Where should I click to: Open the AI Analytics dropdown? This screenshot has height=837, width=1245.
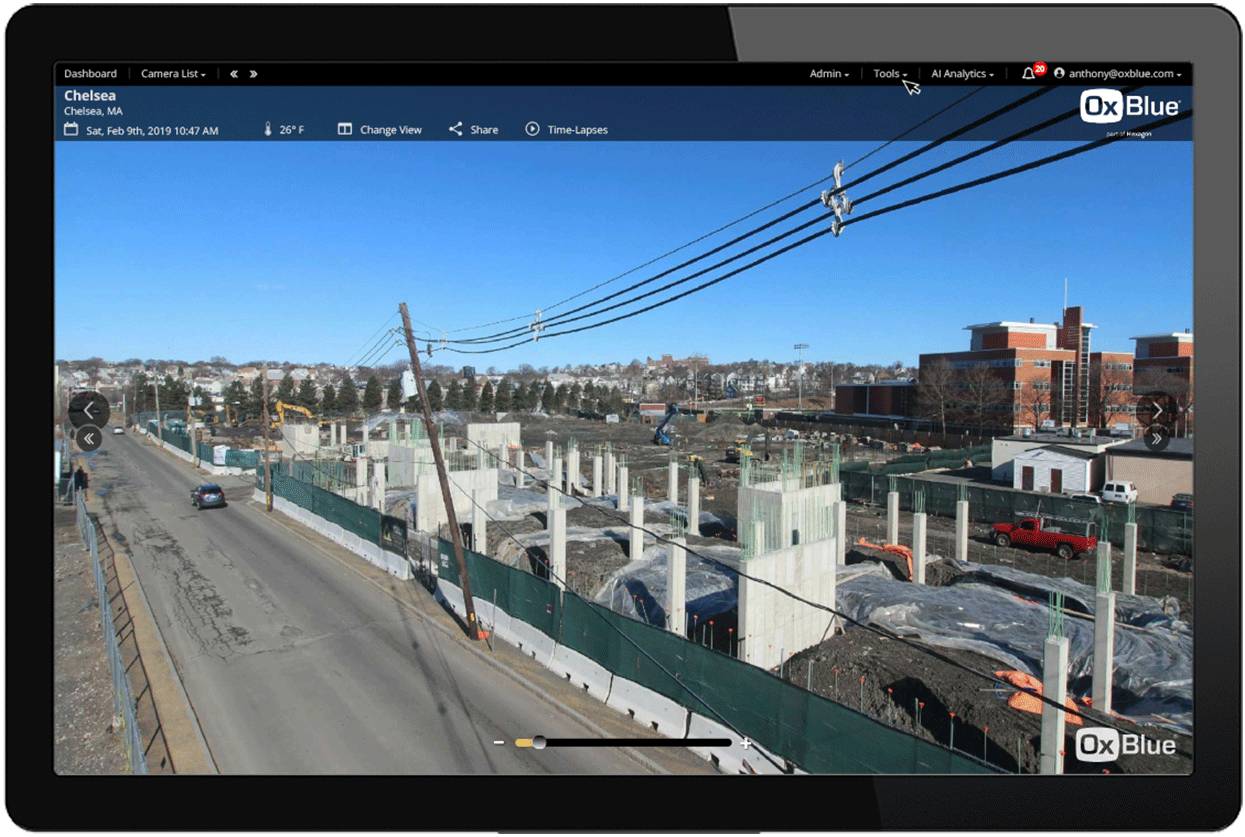click(961, 73)
